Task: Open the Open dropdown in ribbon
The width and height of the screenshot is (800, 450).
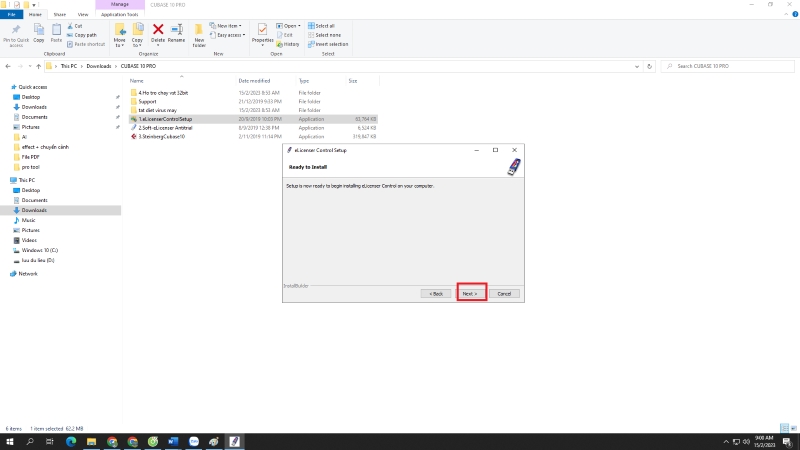Action: point(288,26)
